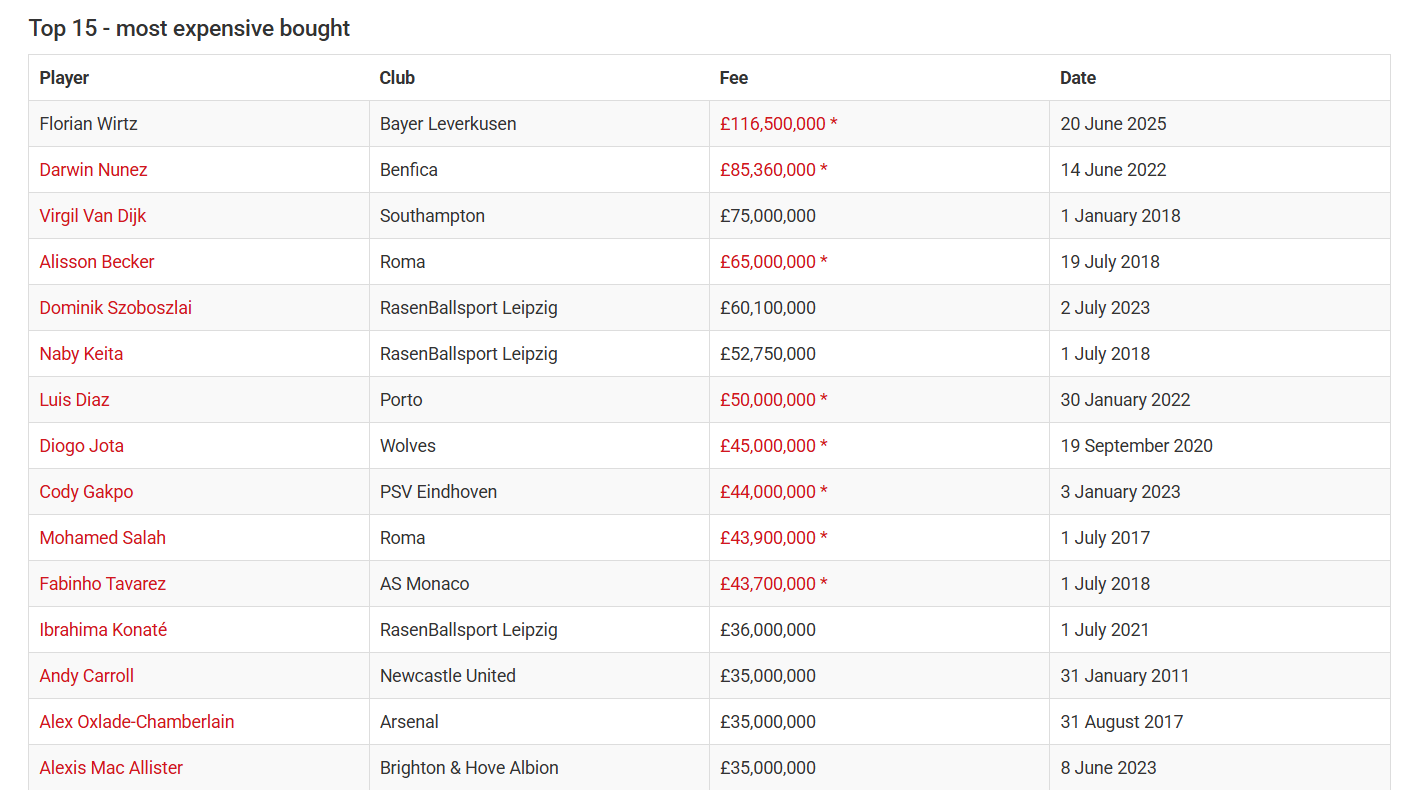Select the Porto club cell
Viewport: 1420px width, 790px height.
(539, 400)
